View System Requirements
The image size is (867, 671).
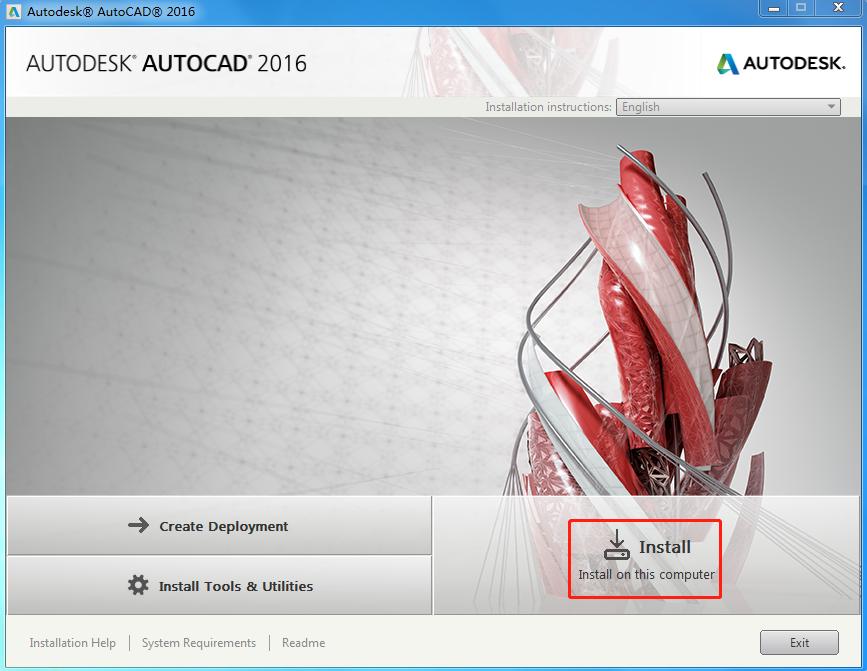coord(198,643)
